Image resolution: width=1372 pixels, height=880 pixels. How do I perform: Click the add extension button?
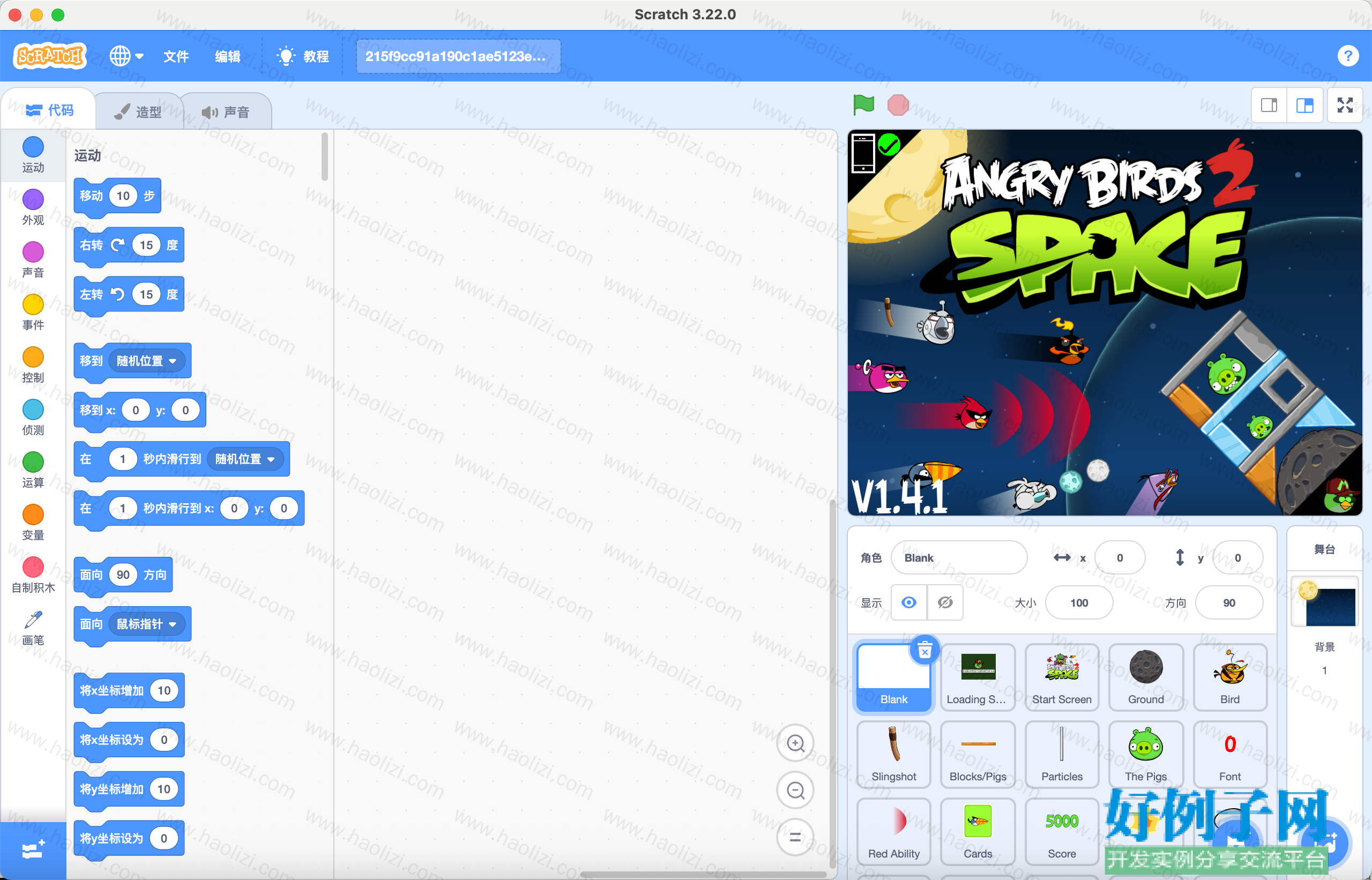point(33,851)
